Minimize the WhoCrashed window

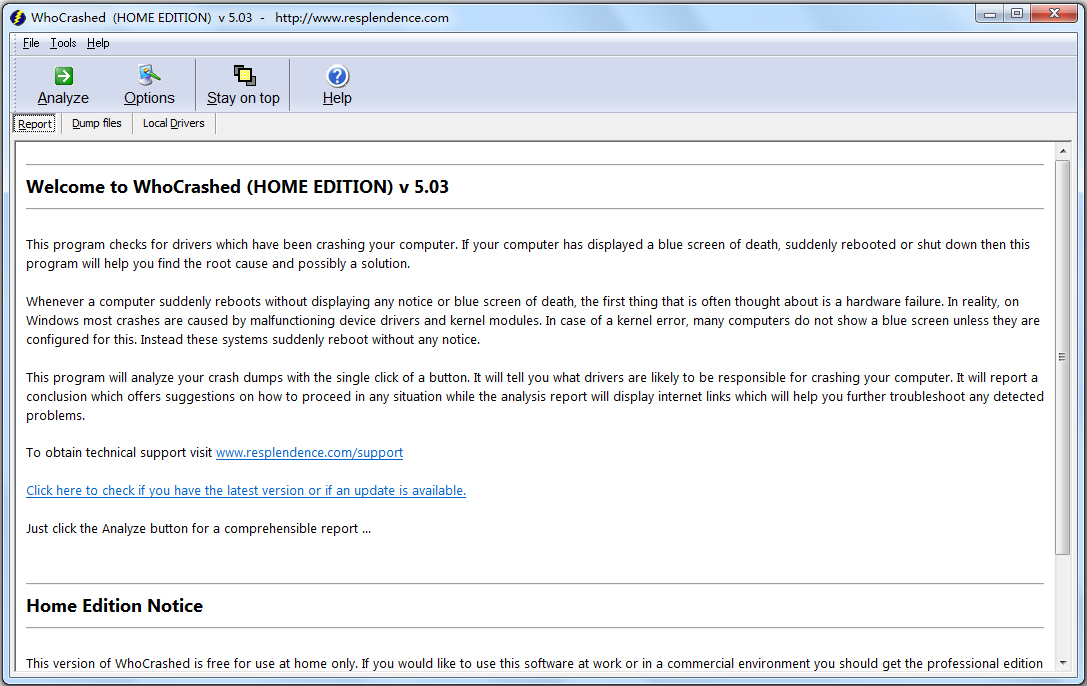(x=990, y=13)
